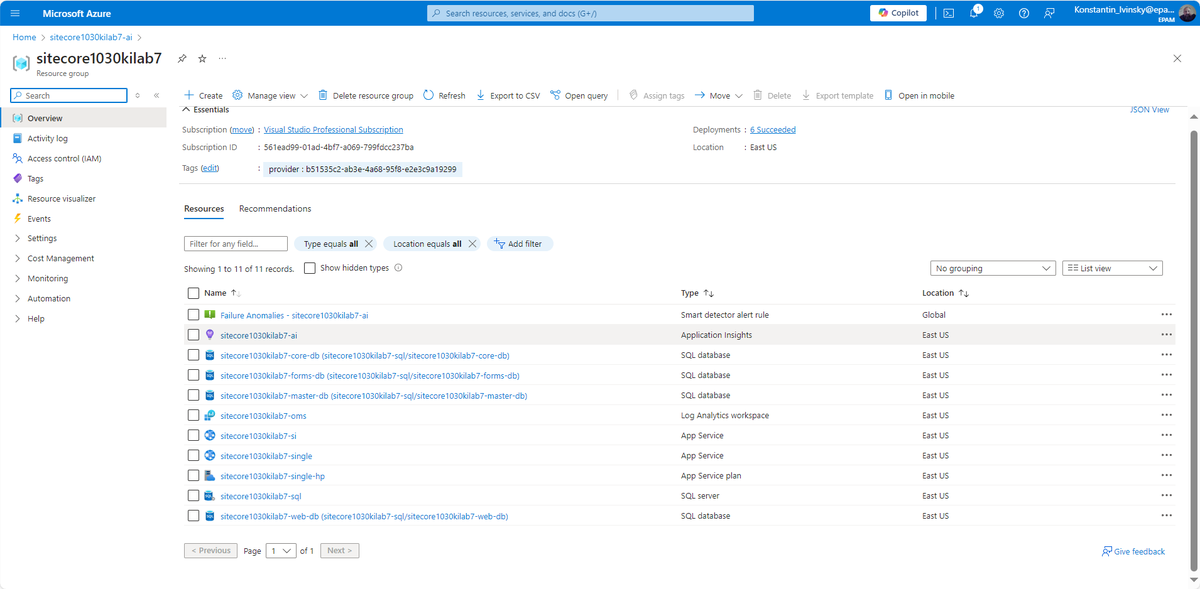The height and width of the screenshot is (589, 1200).
Task: Open the Azure portal hamburger menu
Action: click(14, 12)
